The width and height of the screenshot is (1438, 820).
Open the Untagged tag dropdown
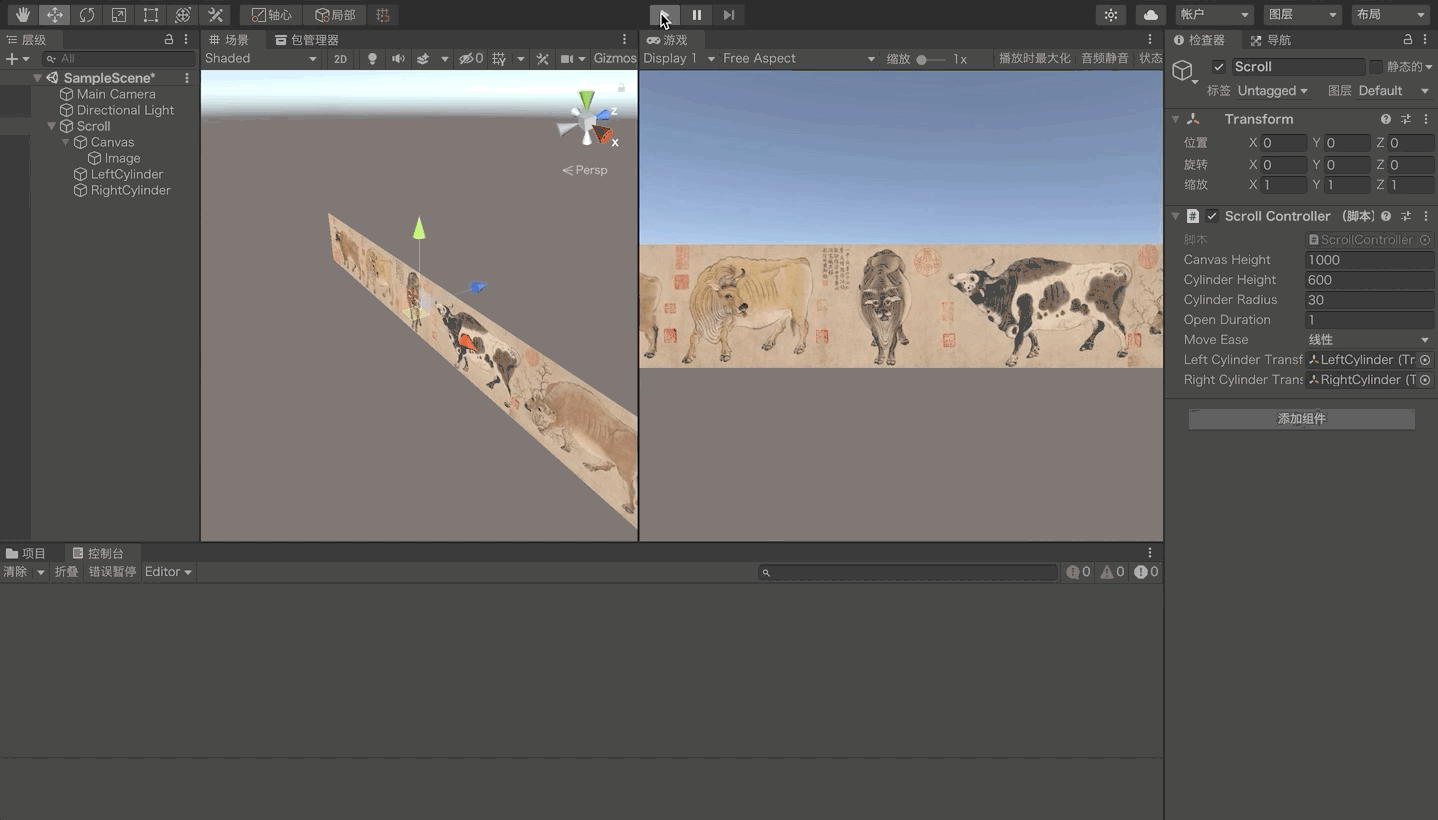pyautogui.click(x=1272, y=91)
